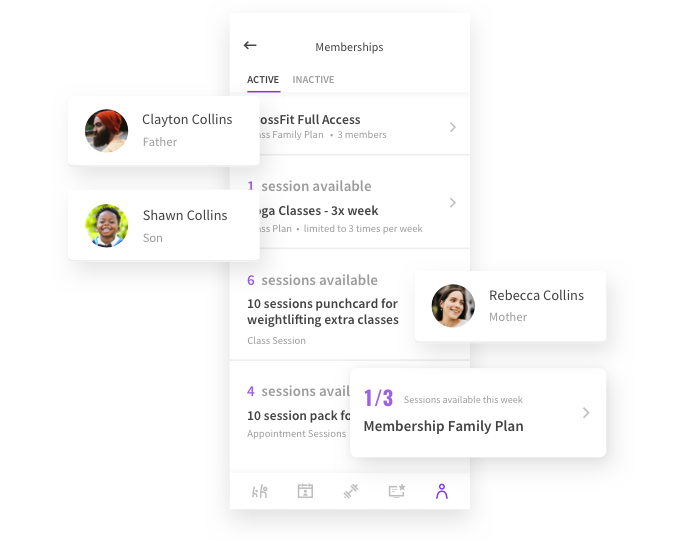
Task: Expand Yoga Classes 3x week chevron
Action: coord(453,203)
